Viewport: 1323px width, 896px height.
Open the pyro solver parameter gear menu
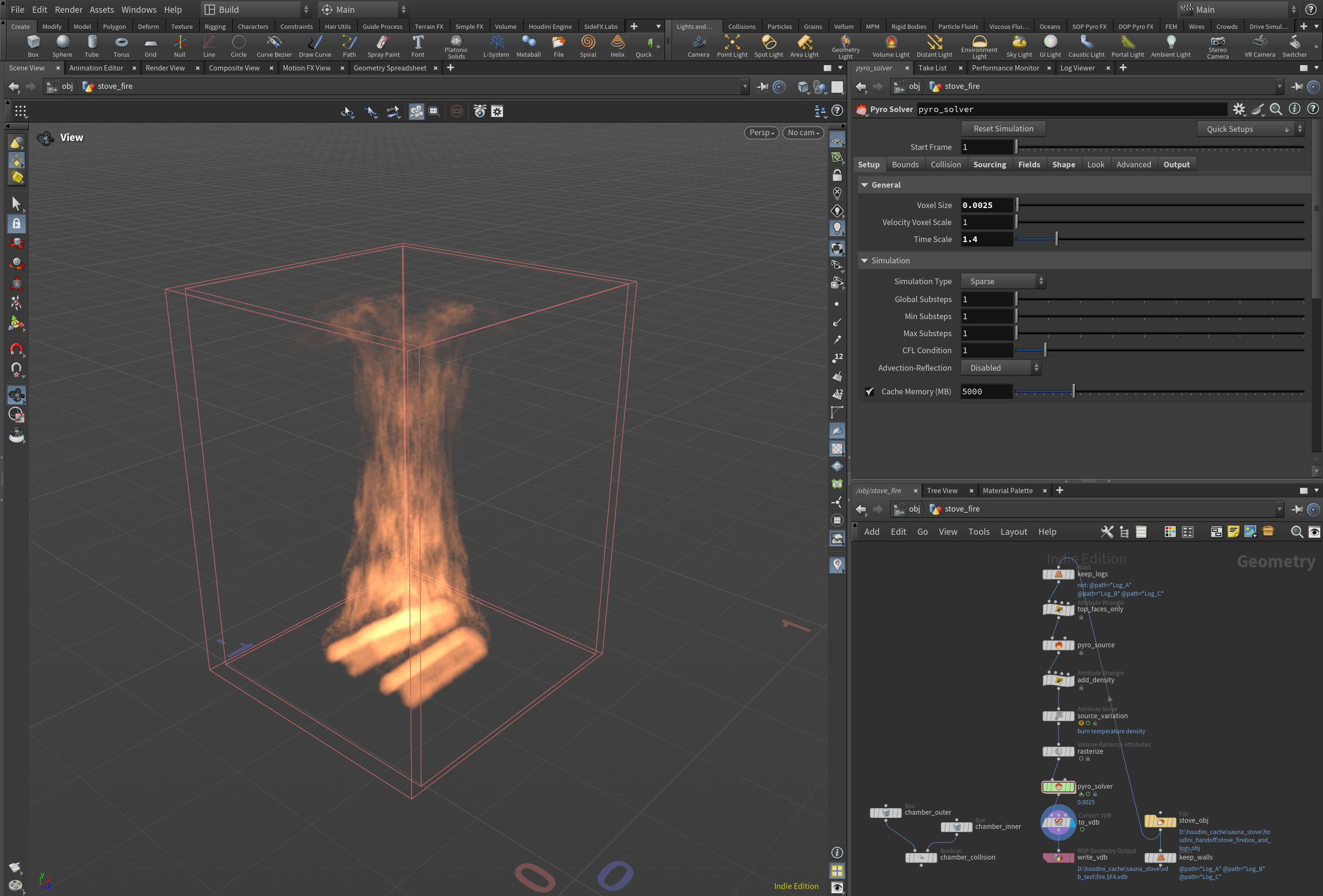(x=1239, y=109)
